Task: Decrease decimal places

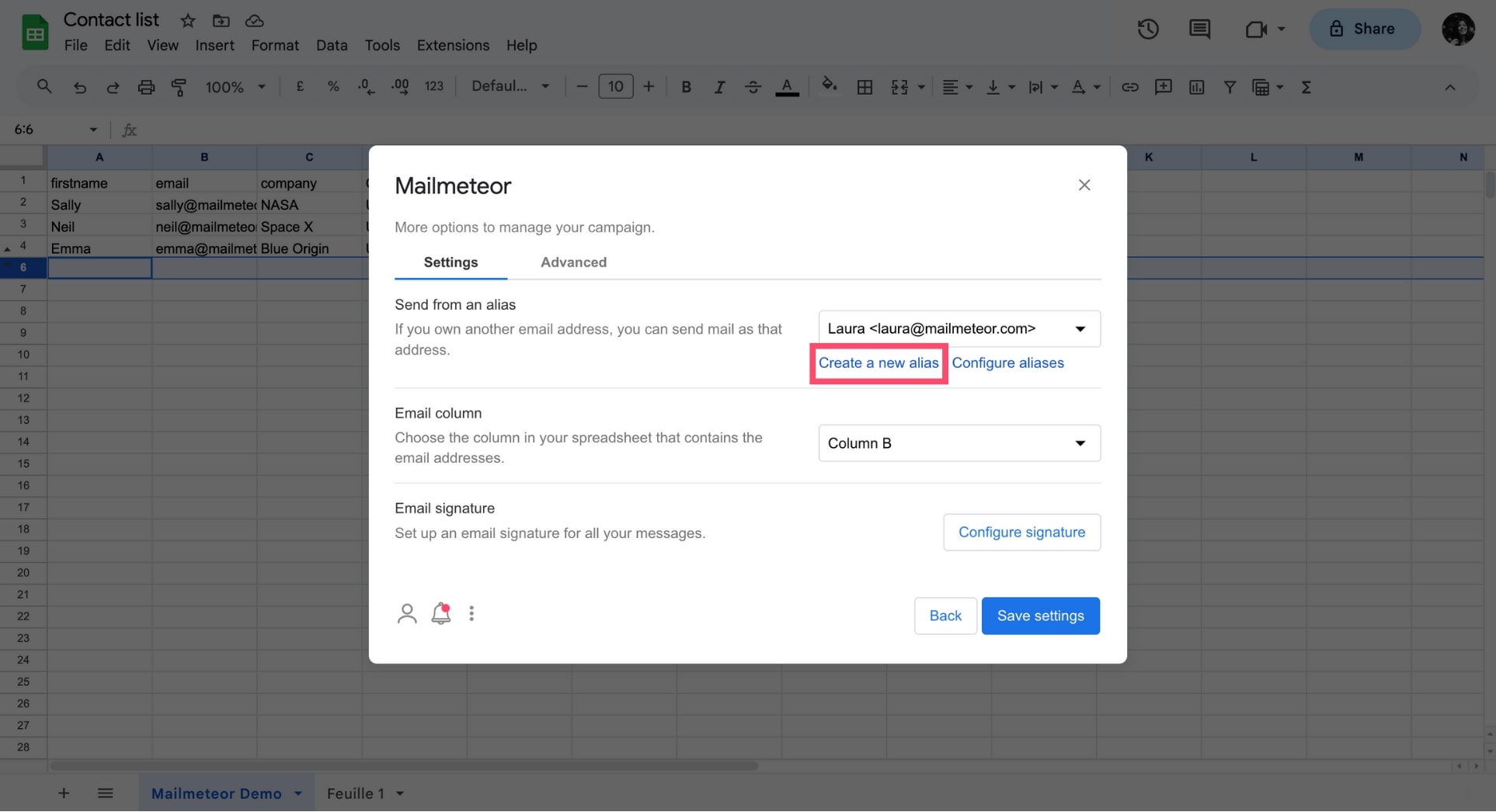Action: click(366, 87)
